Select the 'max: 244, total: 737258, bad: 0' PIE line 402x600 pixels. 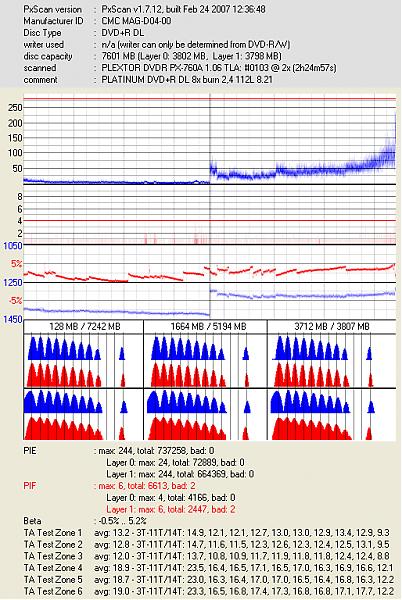pyautogui.click(x=154, y=451)
